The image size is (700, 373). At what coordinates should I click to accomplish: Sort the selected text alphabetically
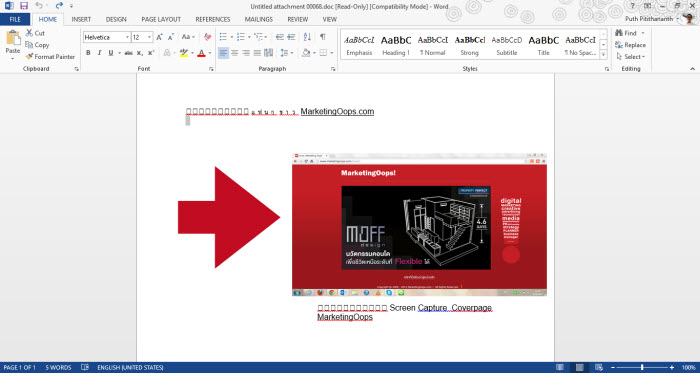pos(307,37)
